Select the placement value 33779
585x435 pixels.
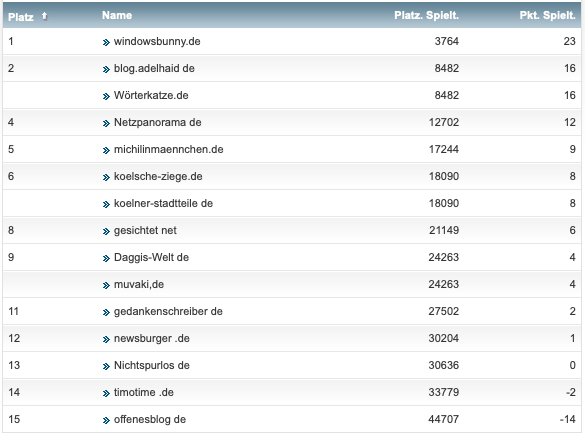click(444, 392)
